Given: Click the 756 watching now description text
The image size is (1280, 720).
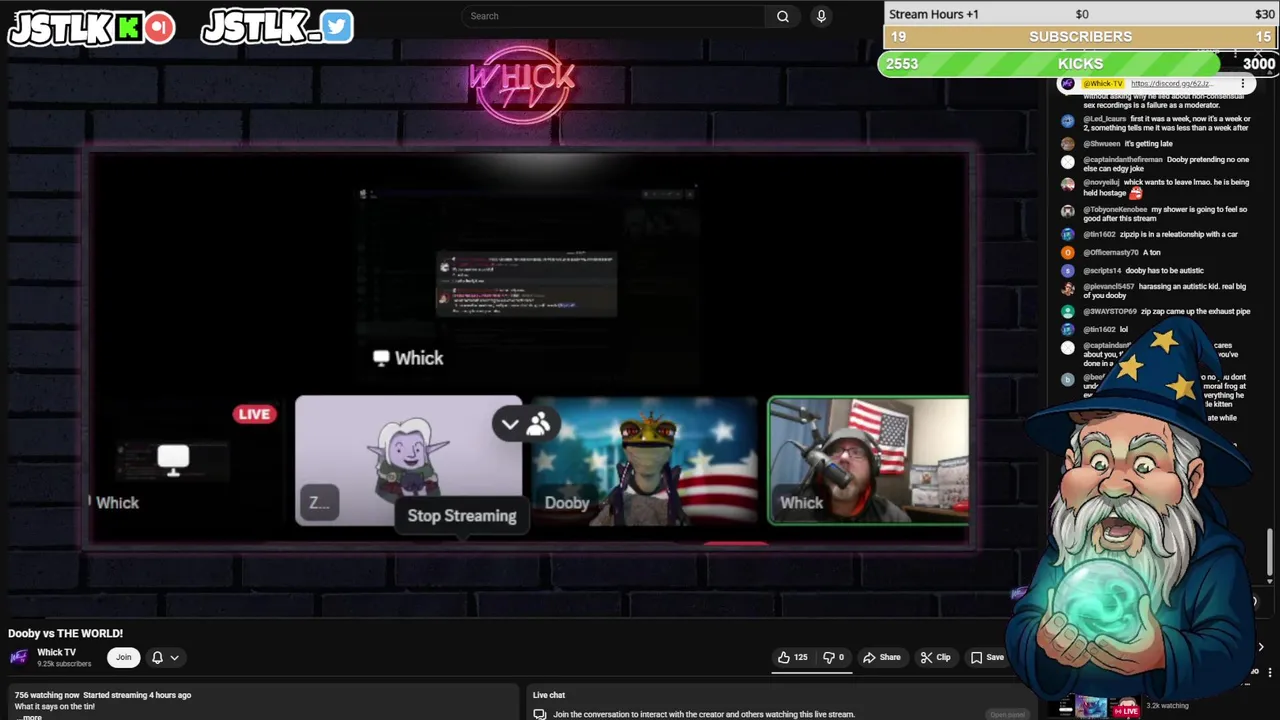Looking at the screenshot, I should point(47,695).
